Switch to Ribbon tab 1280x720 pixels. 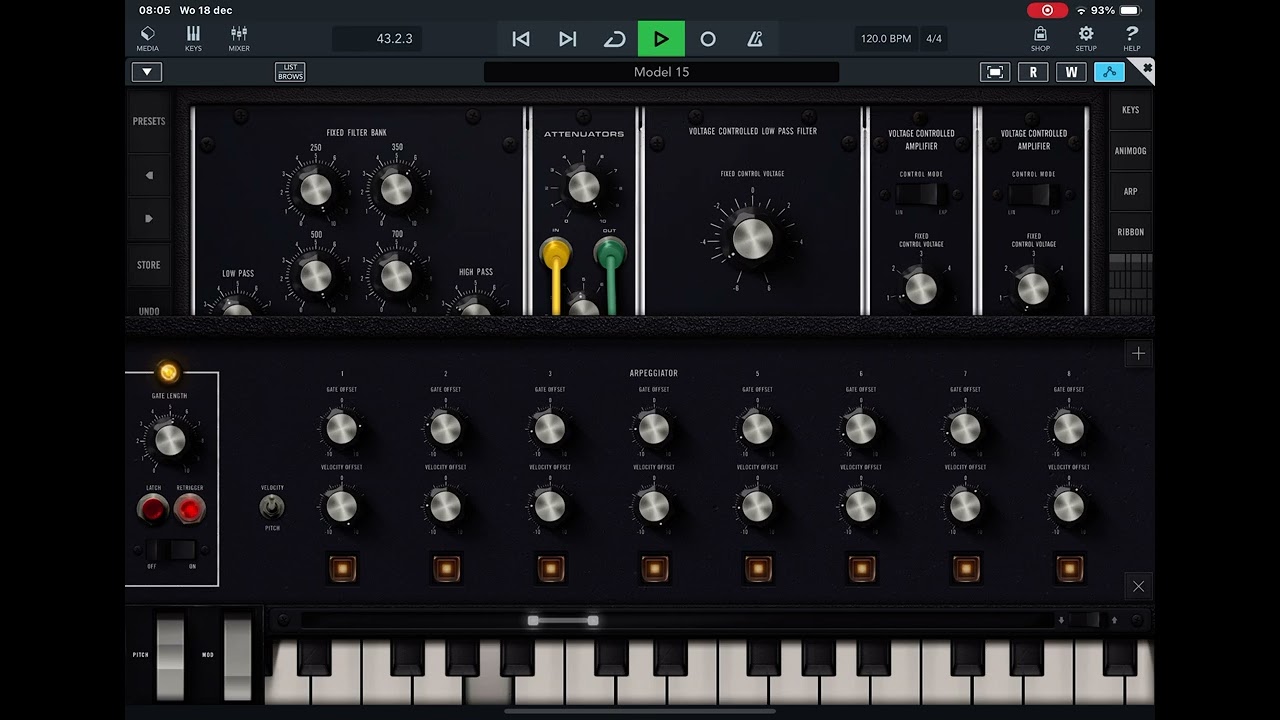tap(1130, 232)
